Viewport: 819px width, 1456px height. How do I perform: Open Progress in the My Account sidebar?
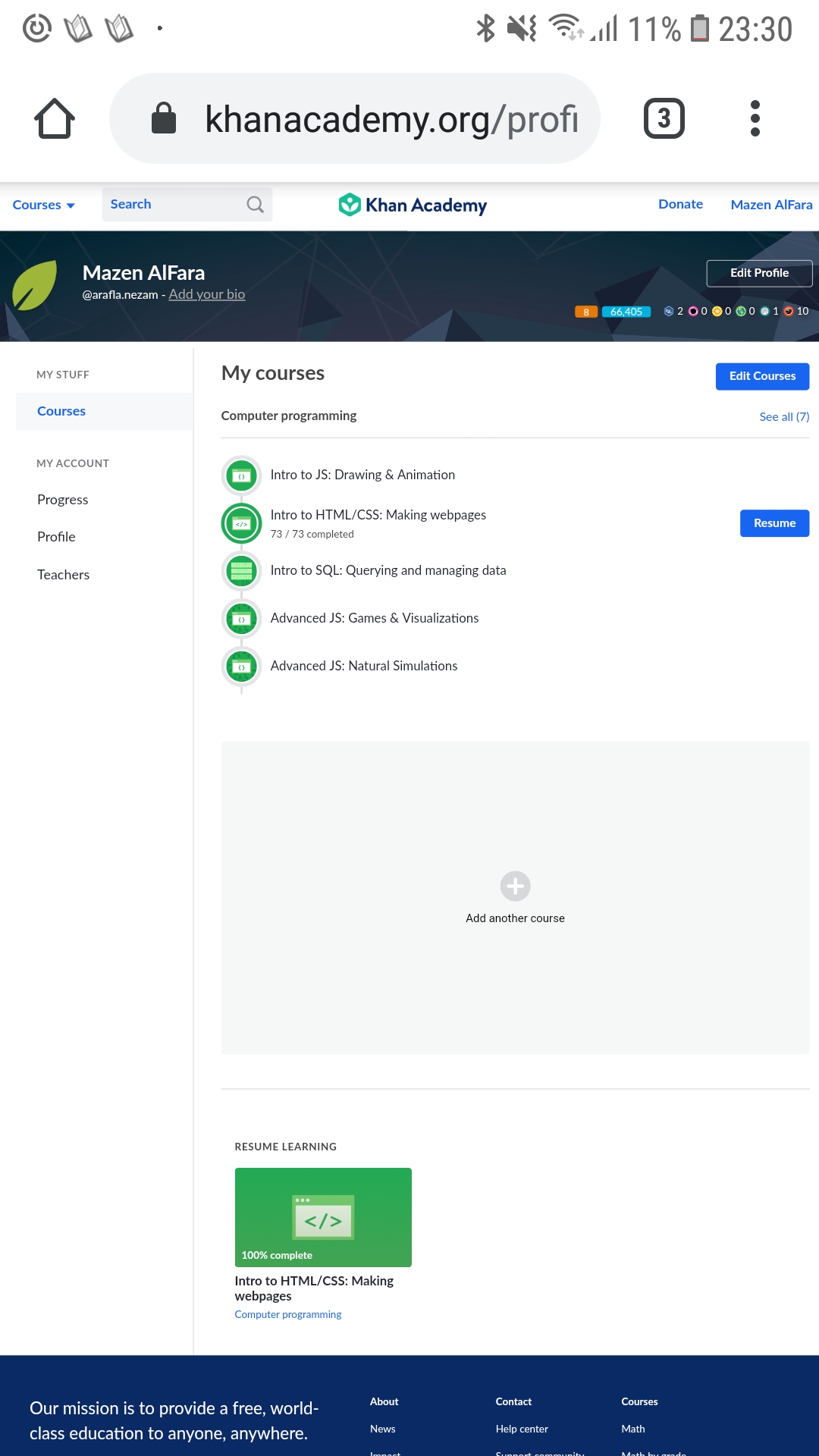coord(63,500)
